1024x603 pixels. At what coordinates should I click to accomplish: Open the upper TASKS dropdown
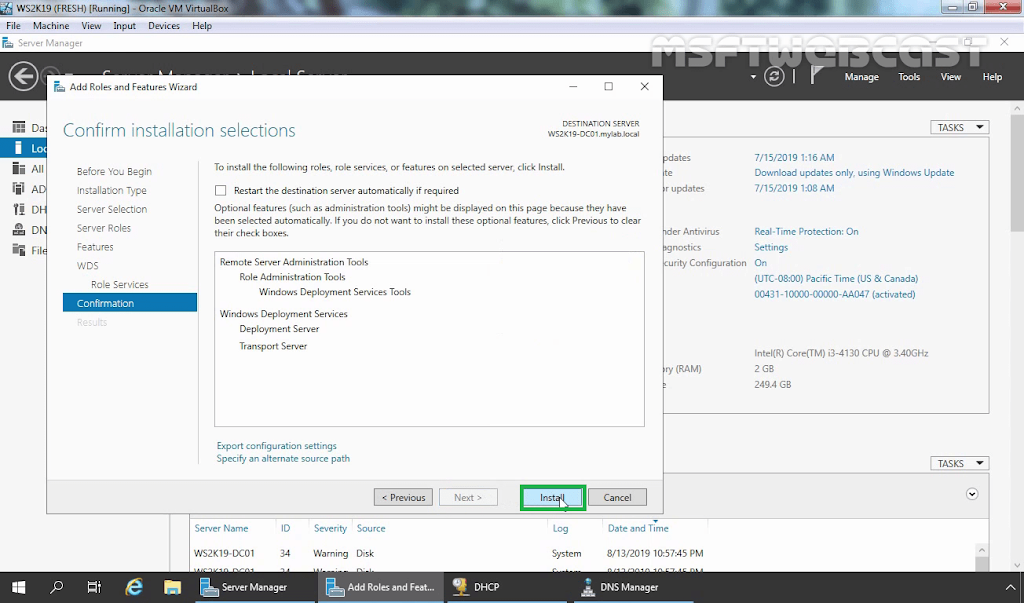point(959,127)
